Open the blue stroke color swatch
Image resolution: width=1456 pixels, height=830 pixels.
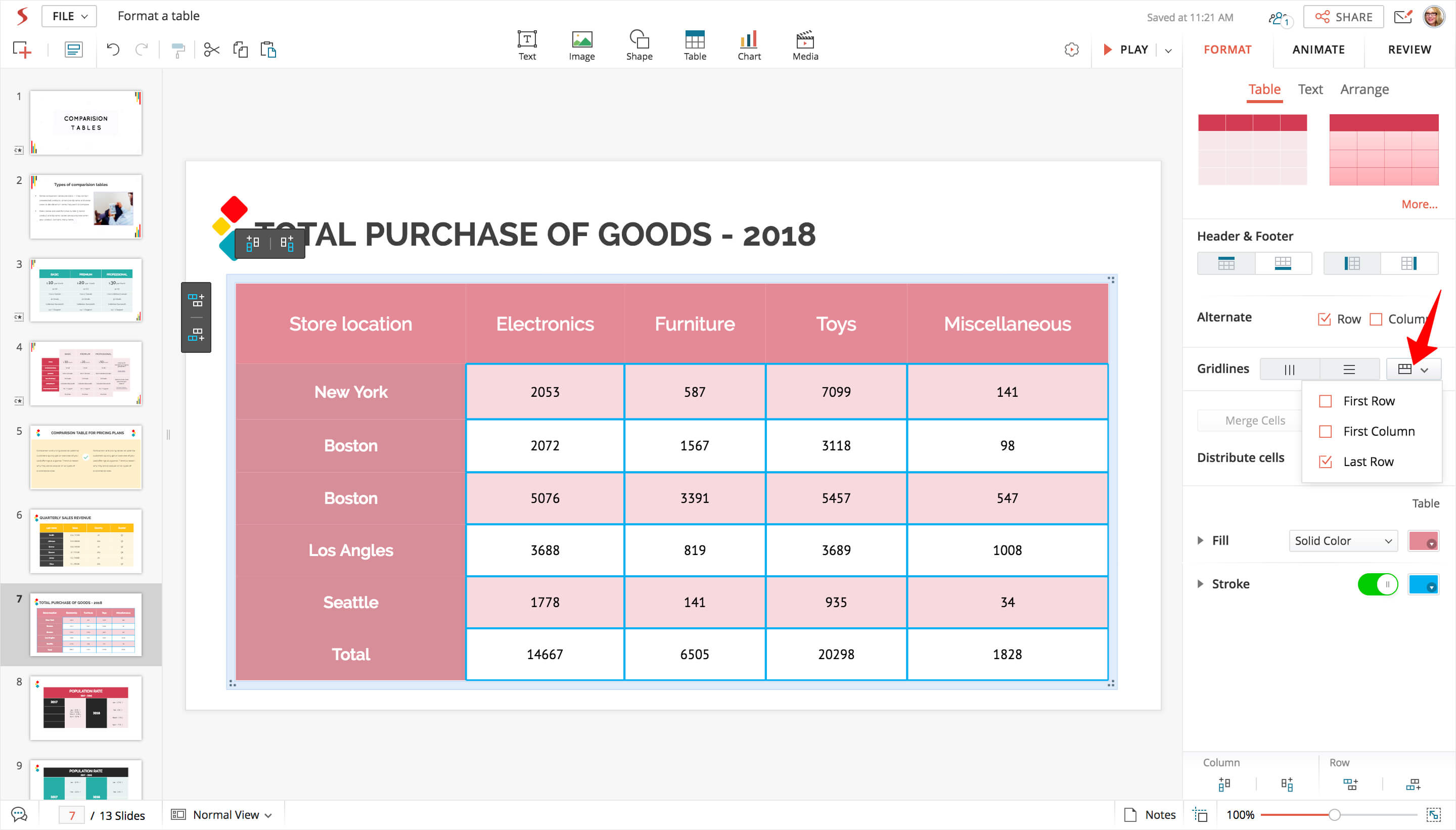[x=1423, y=584]
